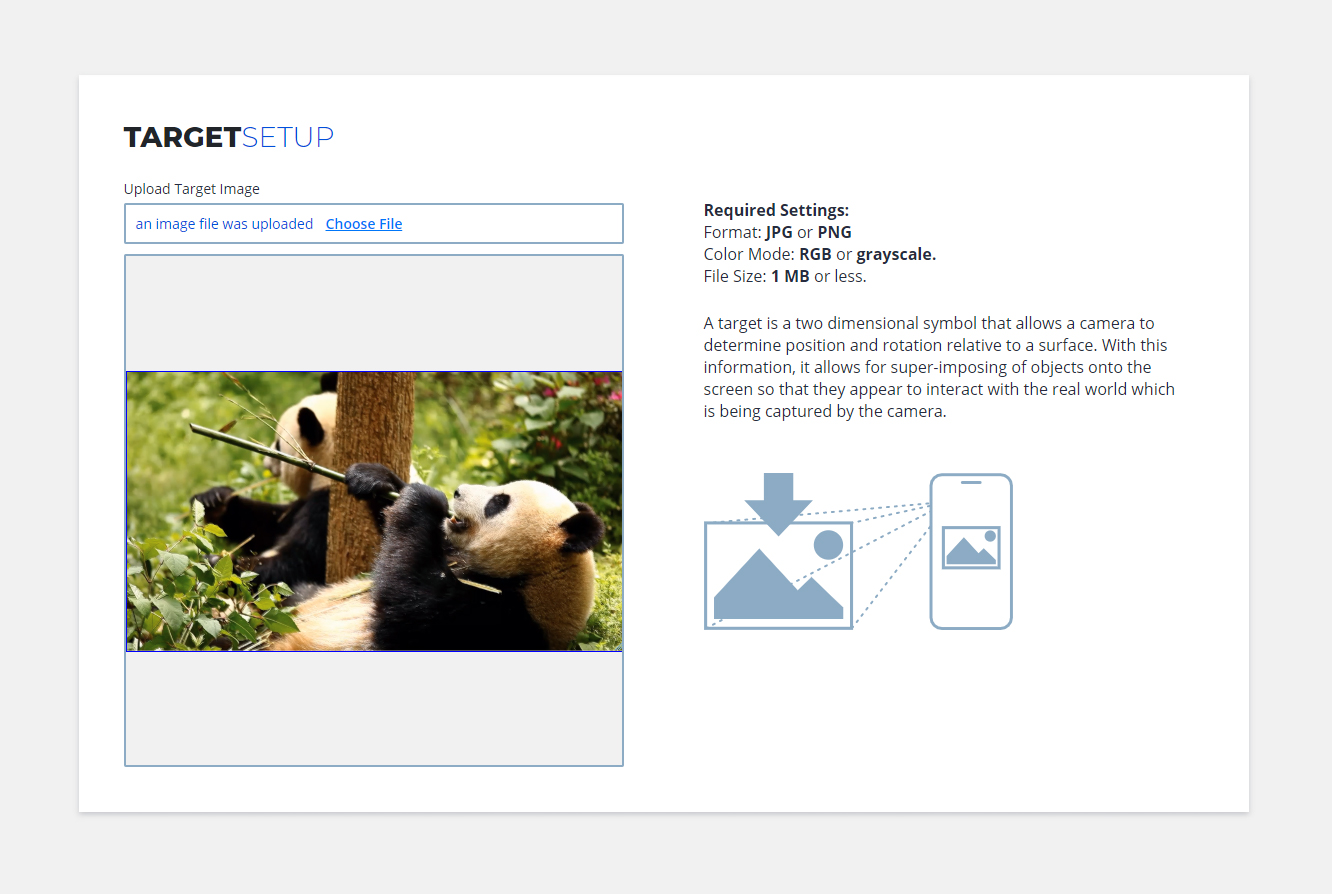1332x894 pixels.
Task: Click the downward arrow in the illustration
Action: [x=778, y=502]
